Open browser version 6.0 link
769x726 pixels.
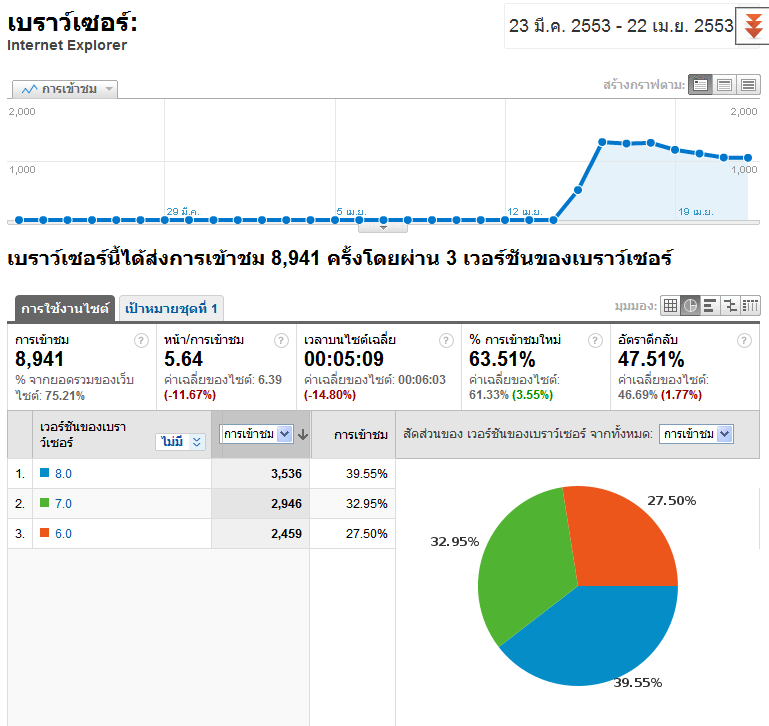[63, 534]
